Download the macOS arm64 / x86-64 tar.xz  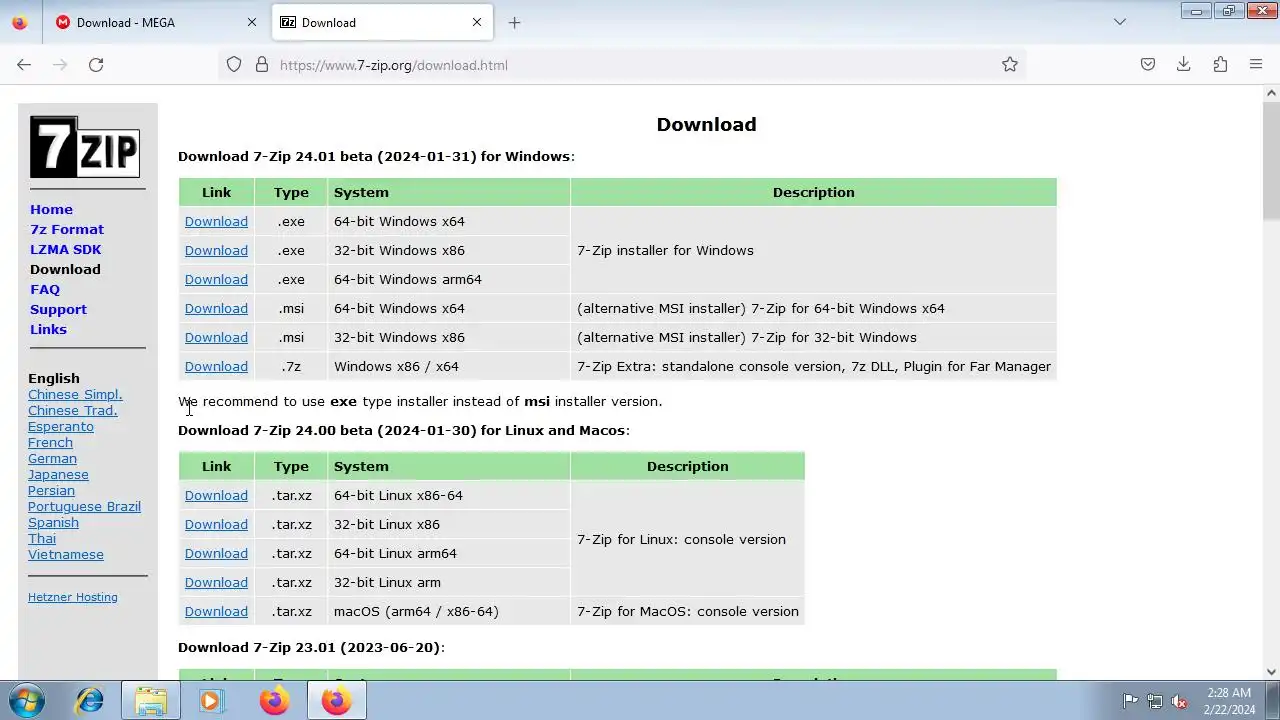216,611
